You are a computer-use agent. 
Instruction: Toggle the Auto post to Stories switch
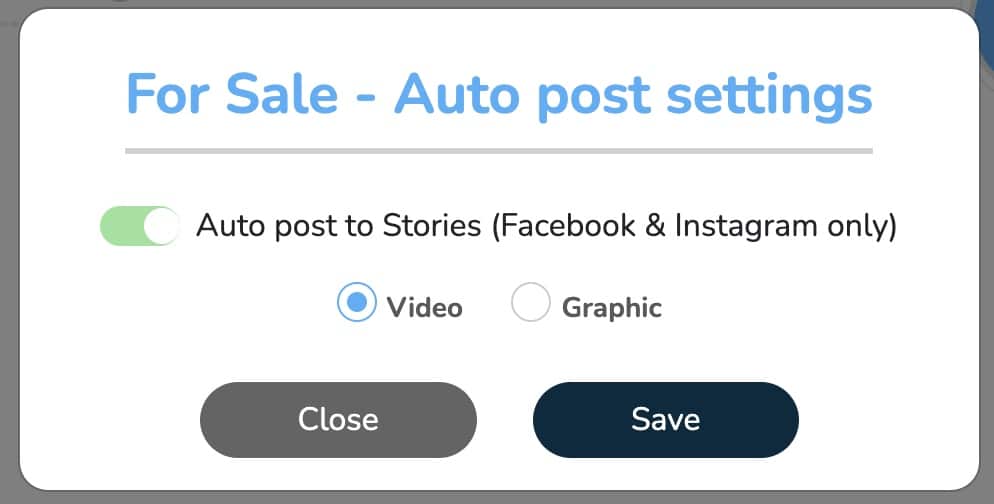(139, 226)
